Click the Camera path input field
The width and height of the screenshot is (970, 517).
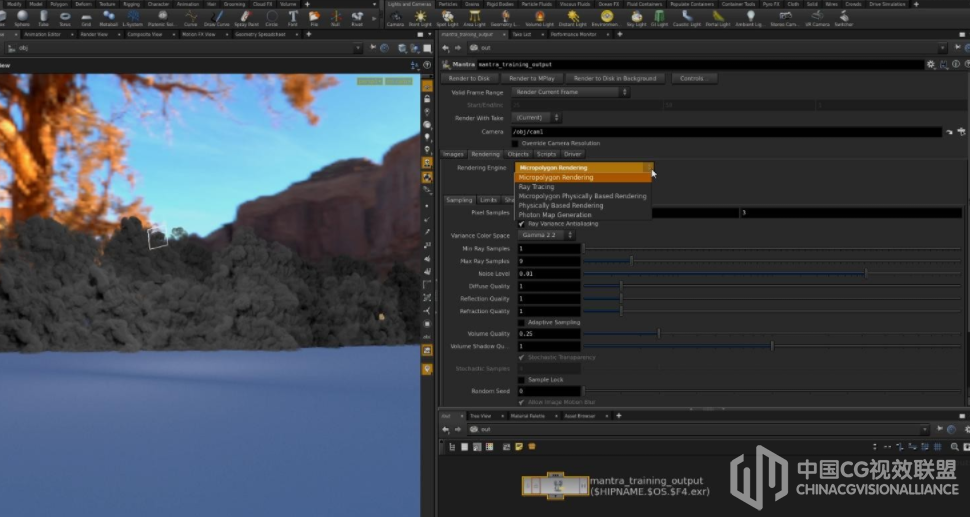pyautogui.click(x=726, y=132)
